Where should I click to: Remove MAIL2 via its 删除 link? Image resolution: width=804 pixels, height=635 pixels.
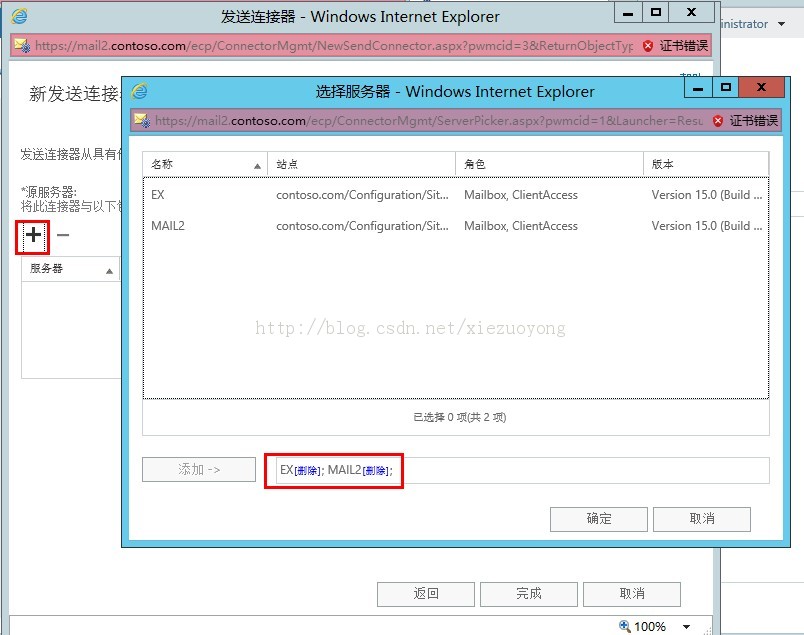(x=376, y=471)
